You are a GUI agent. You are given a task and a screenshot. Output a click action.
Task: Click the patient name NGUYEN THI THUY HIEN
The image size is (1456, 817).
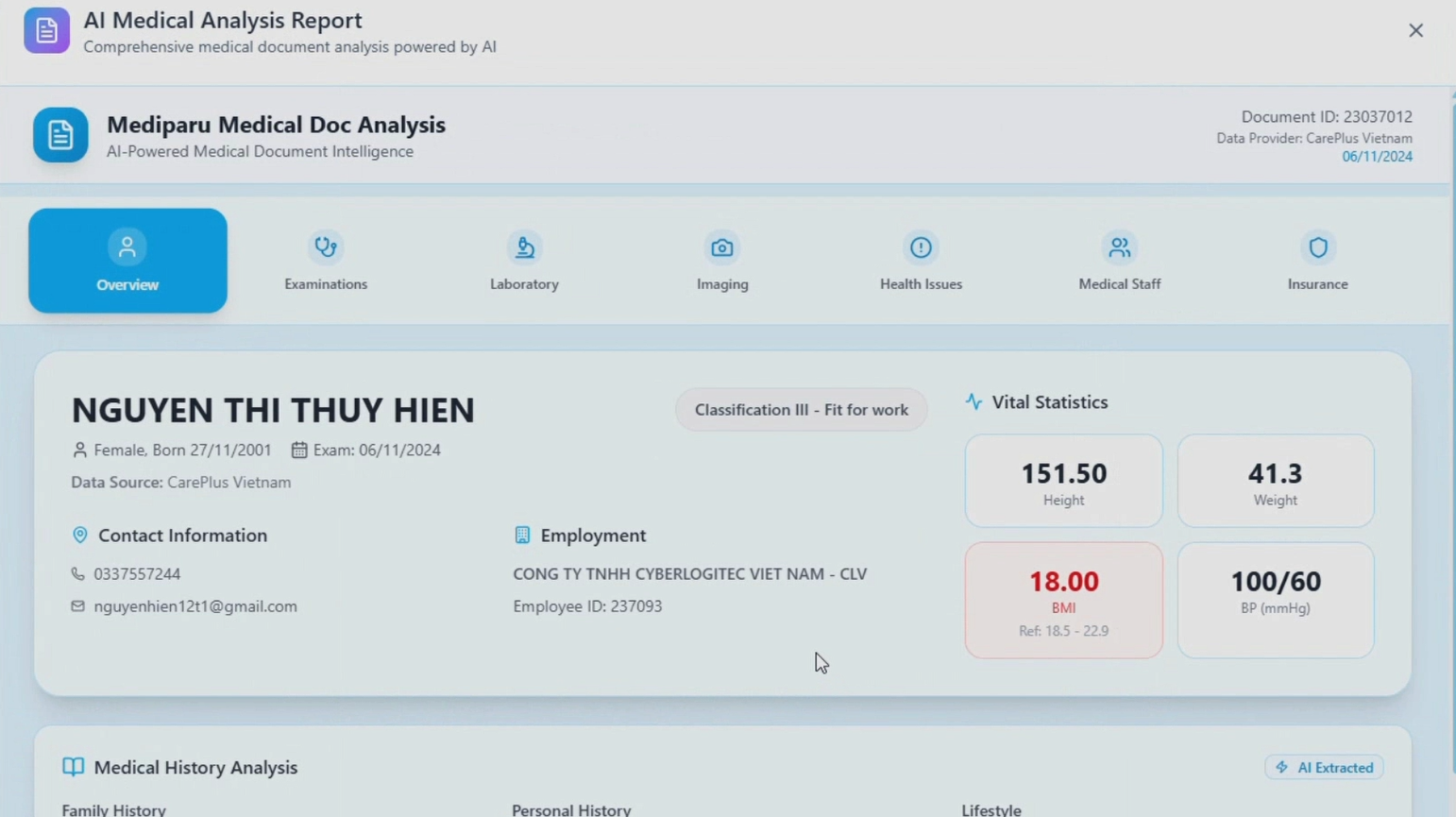point(273,410)
